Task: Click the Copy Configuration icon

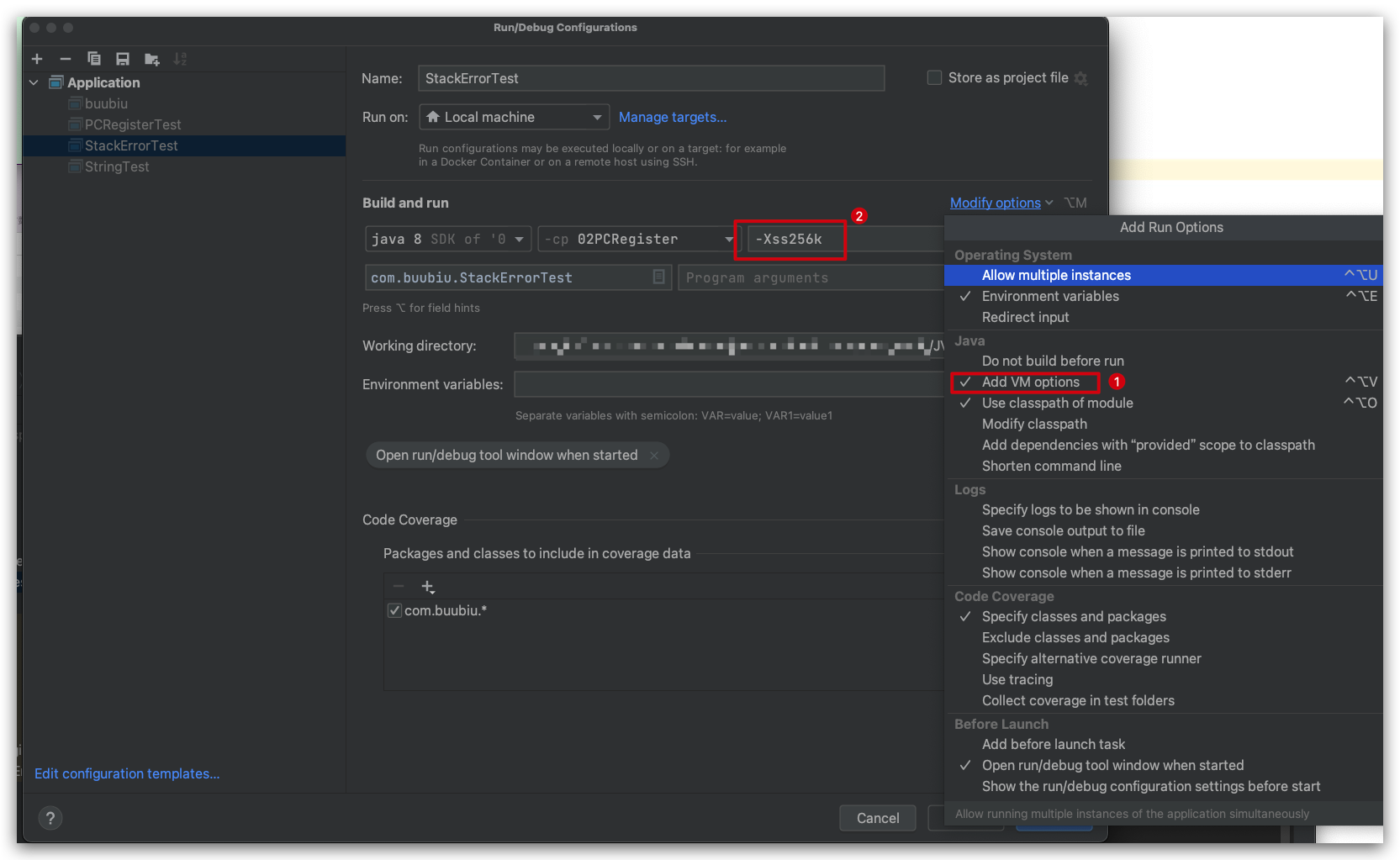Action: point(94,59)
